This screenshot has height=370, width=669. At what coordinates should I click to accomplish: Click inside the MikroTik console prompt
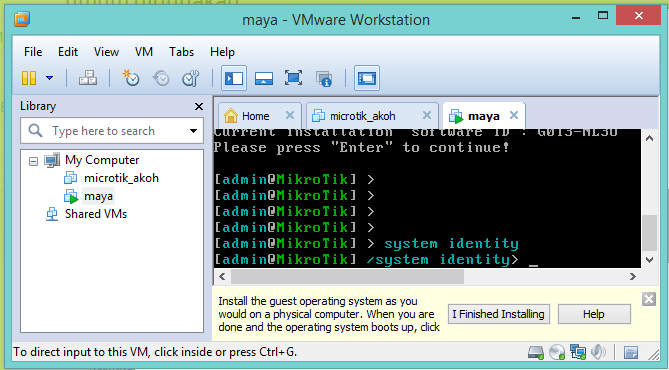(427, 198)
